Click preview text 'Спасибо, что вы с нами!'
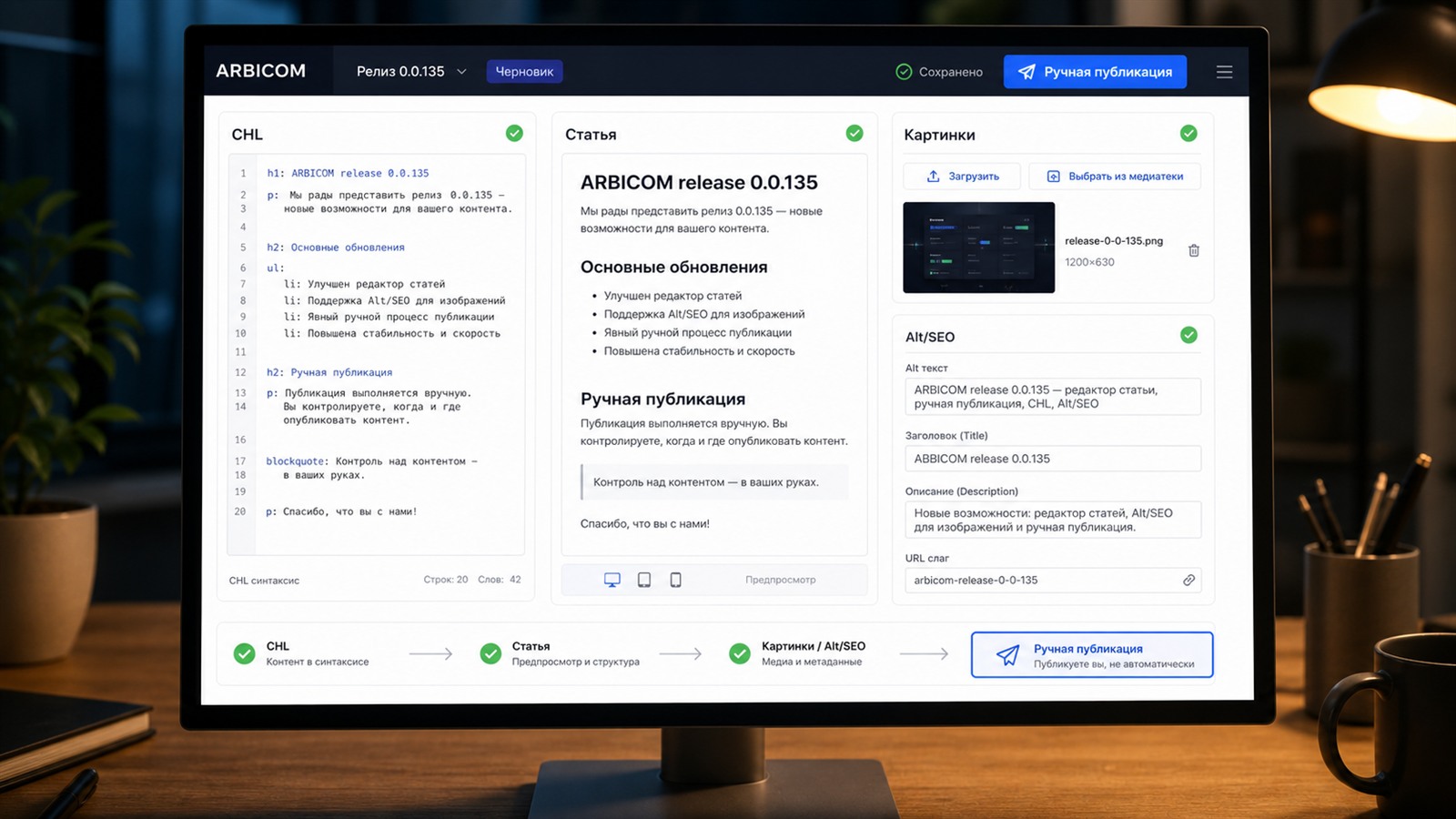The image size is (1456, 819). [x=645, y=523]
